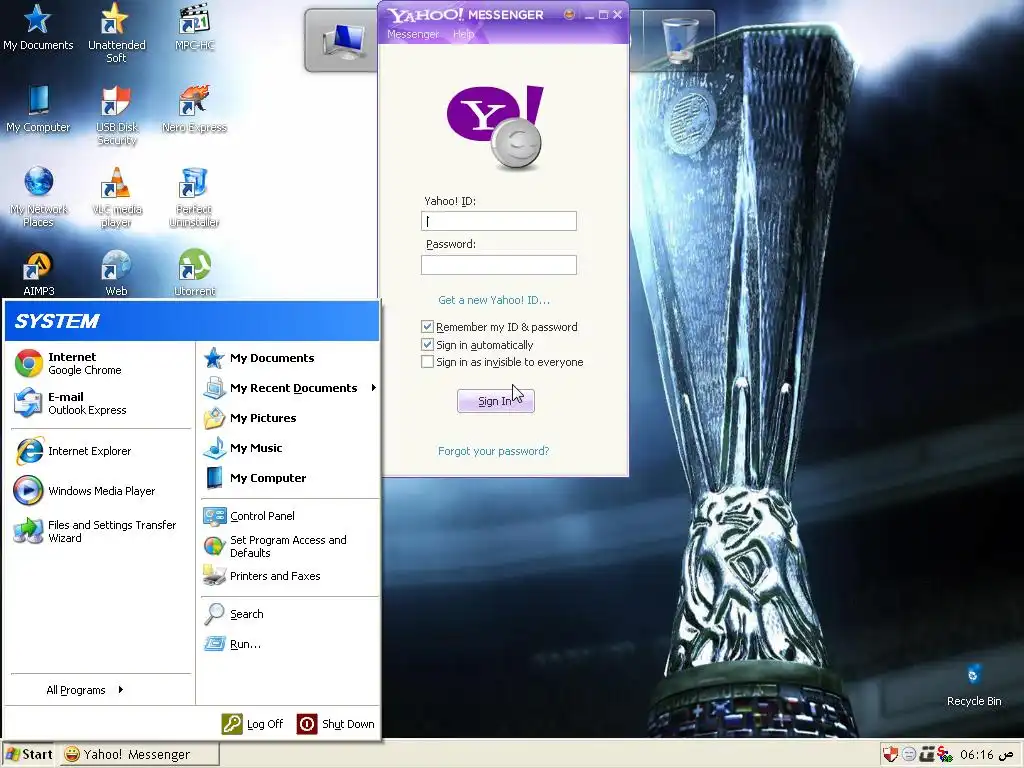
Task: Click the taskbar clock showing 06:16
Action: (x=986, y=754)
